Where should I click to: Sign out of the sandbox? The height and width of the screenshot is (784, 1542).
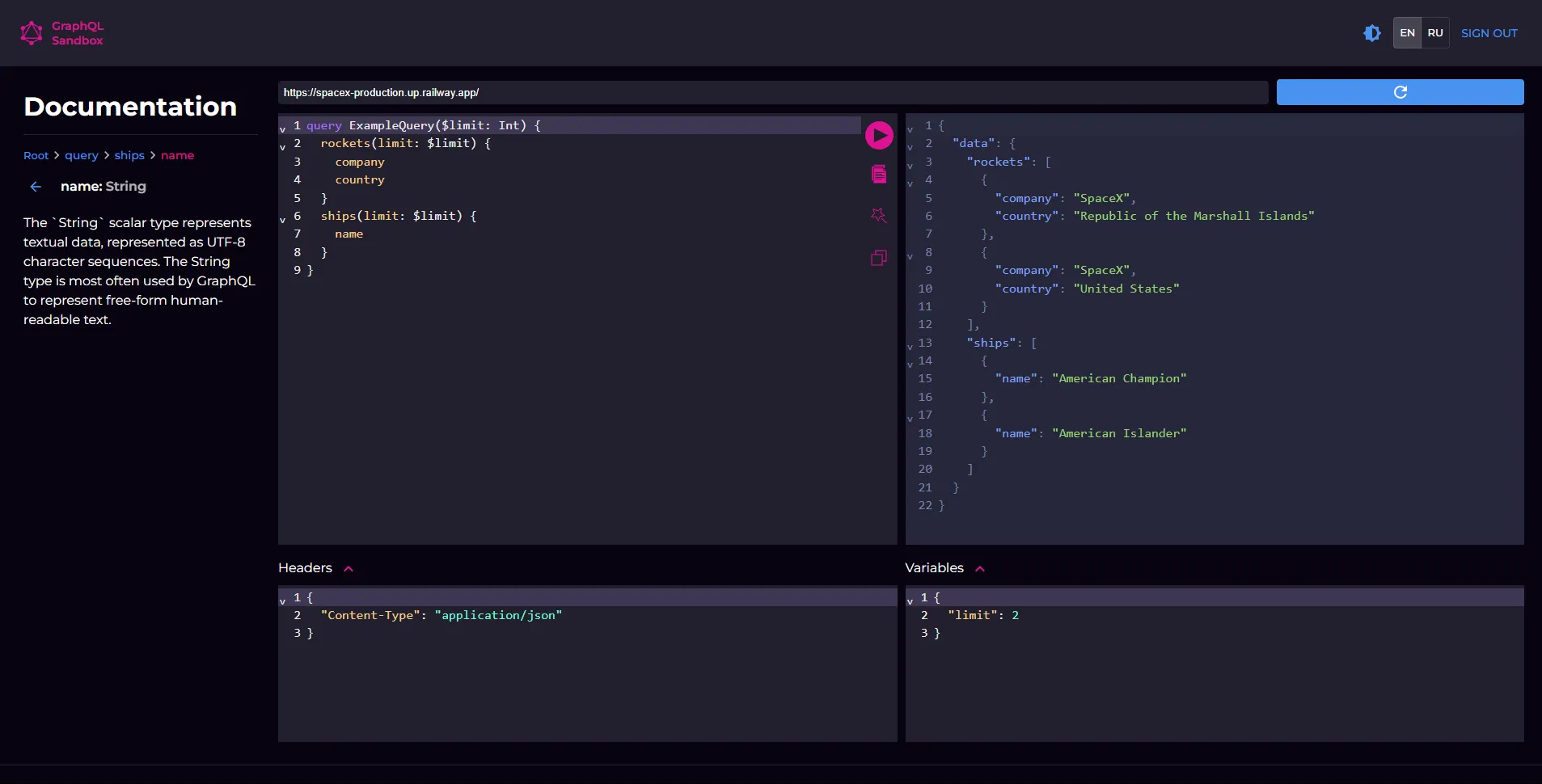[x=1489, y=33]
